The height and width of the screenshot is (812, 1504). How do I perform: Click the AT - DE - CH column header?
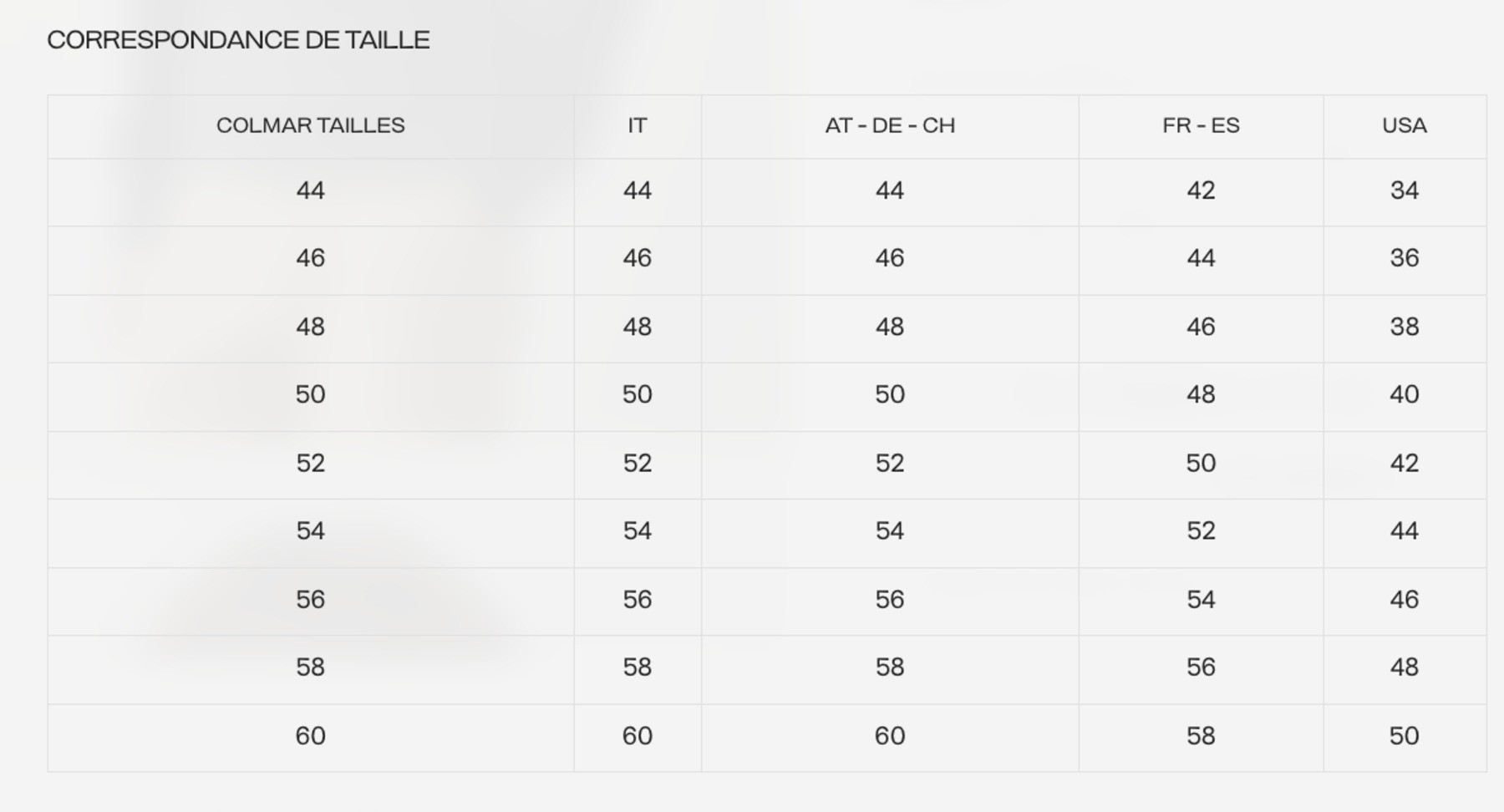(x=889, y=125)
